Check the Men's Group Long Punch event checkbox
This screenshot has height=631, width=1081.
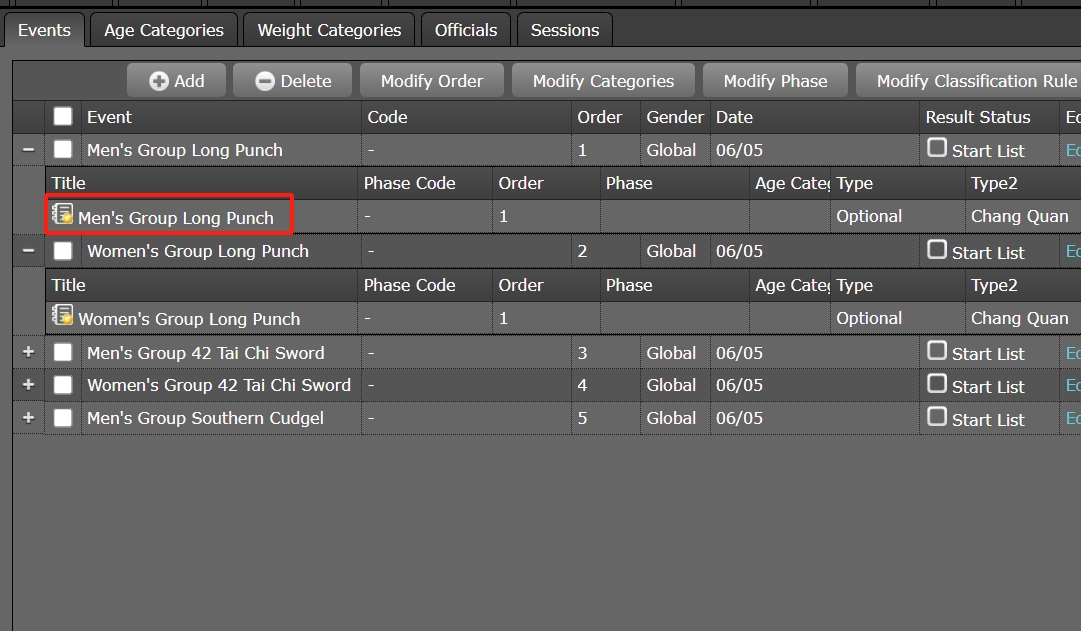tap(63, 150)
